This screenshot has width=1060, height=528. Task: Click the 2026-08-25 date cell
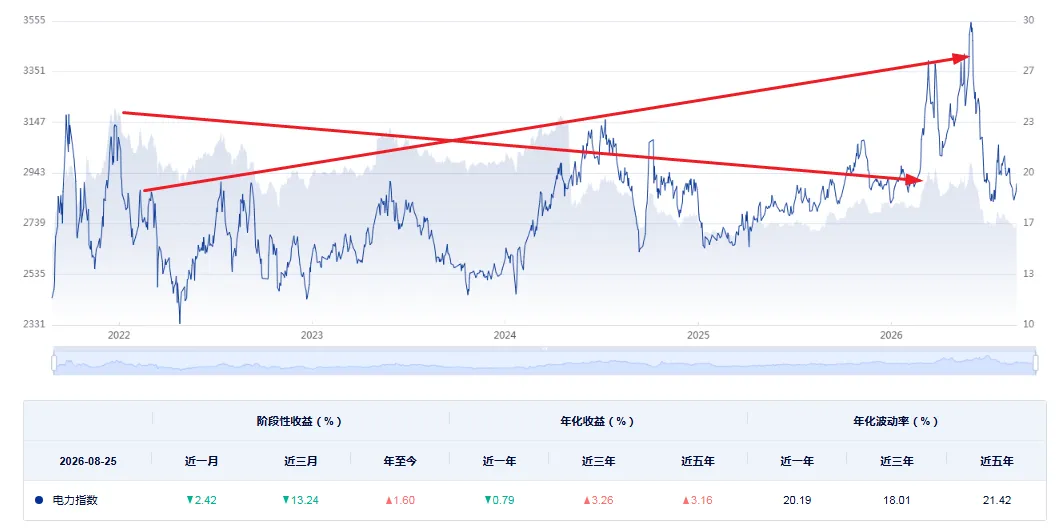[88, 461]
